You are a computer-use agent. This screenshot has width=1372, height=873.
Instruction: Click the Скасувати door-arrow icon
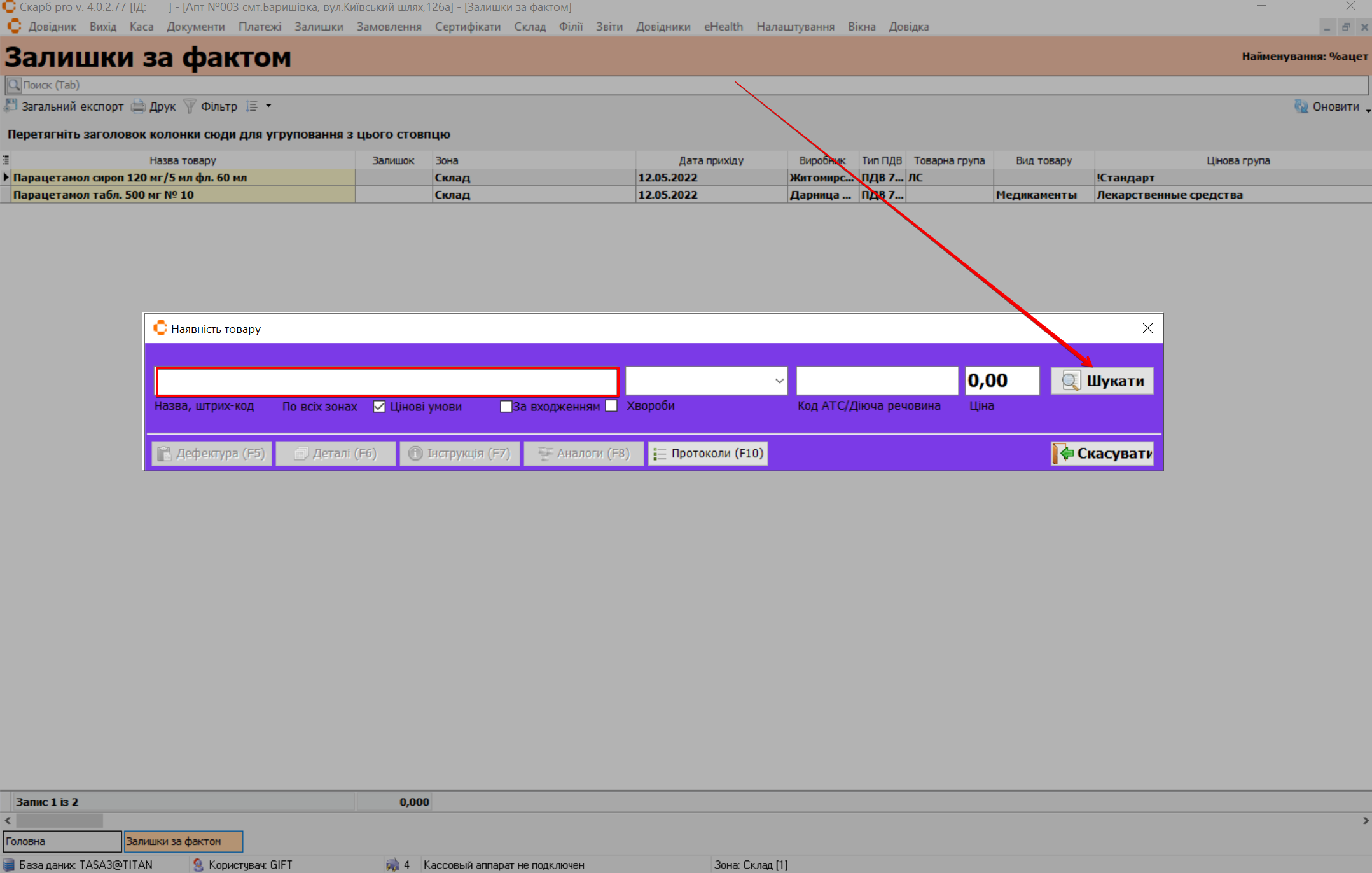[x=1062, y=454]
